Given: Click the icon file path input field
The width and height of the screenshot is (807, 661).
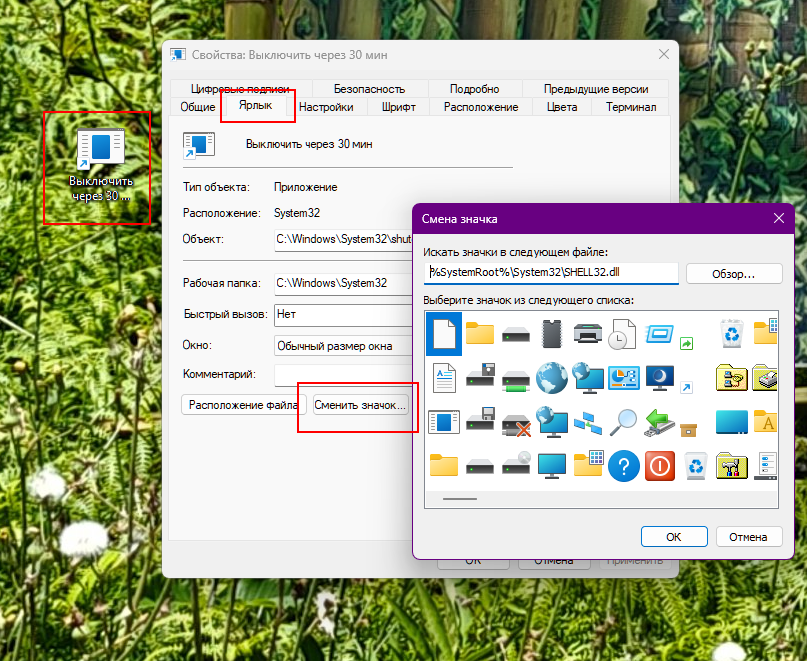Looking at the screenshot, I should pyautogui.click(x=551, y=272).
